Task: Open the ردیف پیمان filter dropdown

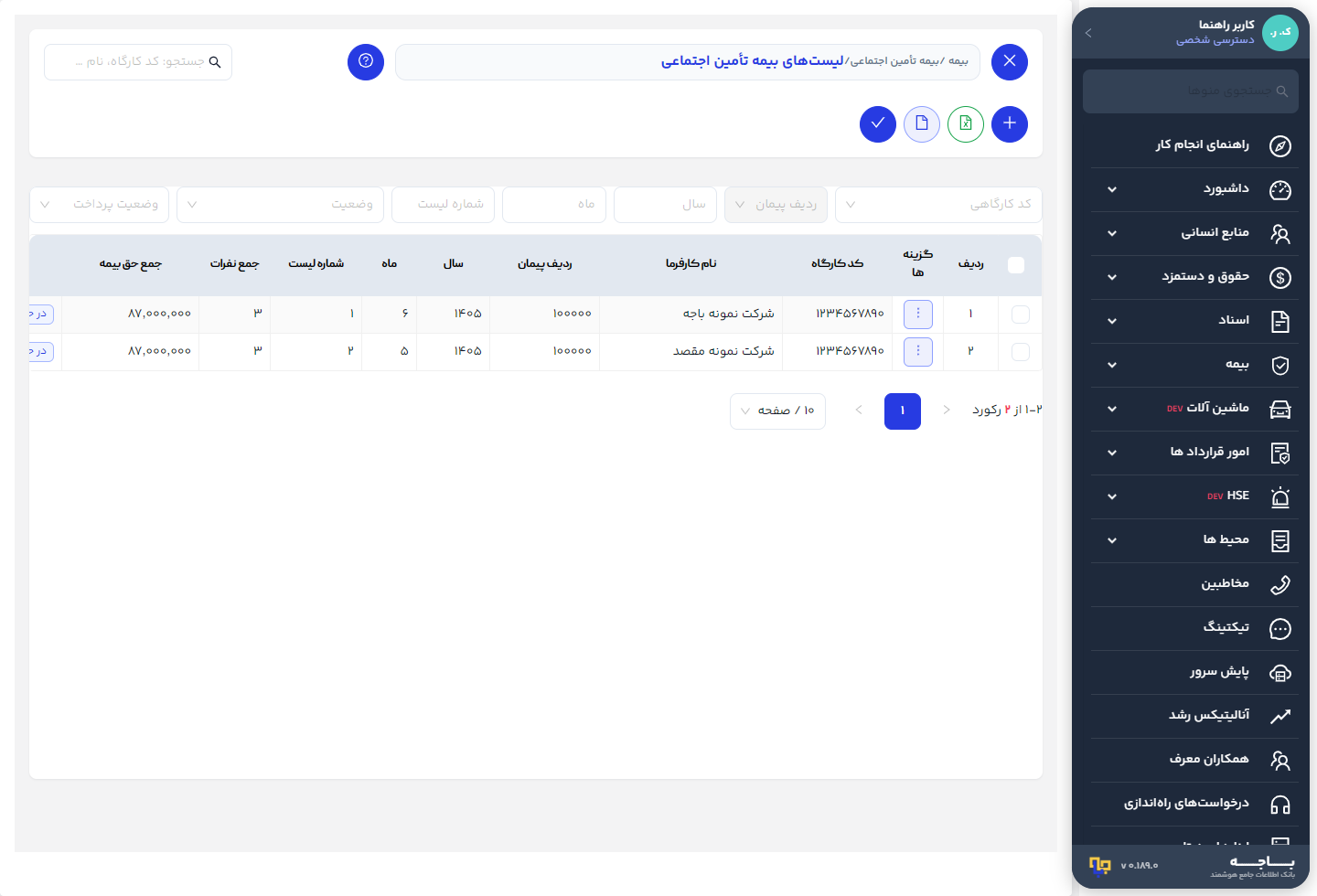Action: (x=776, y=205)
